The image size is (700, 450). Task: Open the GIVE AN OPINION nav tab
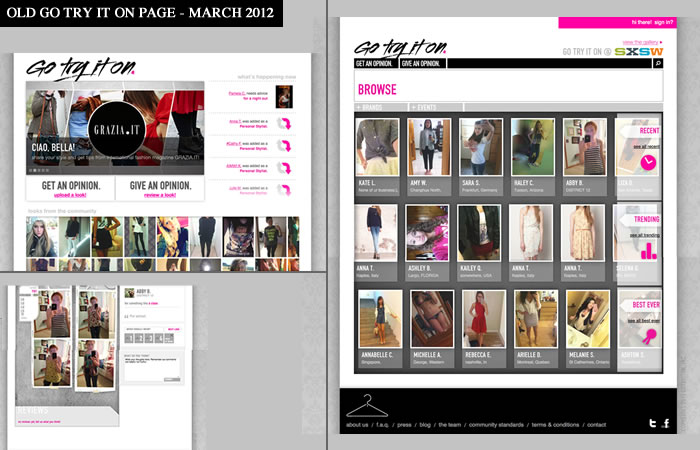tap(421, 64)
